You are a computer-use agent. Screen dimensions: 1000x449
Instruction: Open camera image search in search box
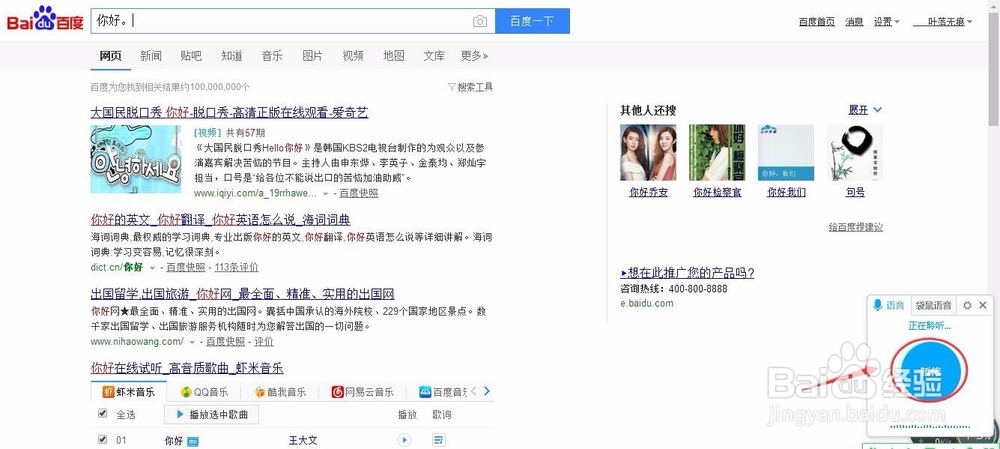point(480,22)
